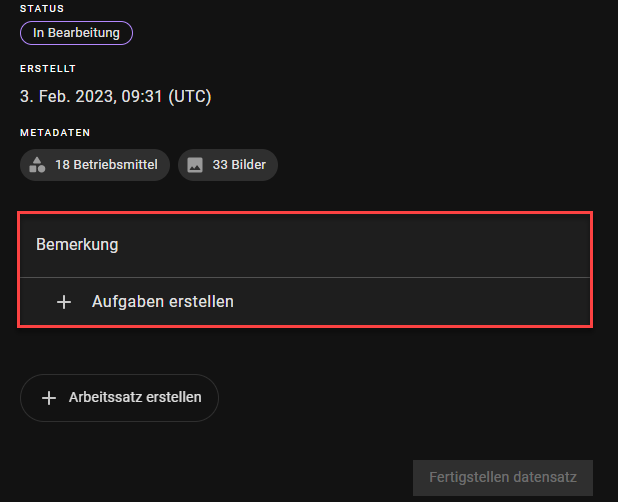Click the number 18 in the Betriebsmittel chip
Viewport: 618px width, 502px height.
(62, 165)
